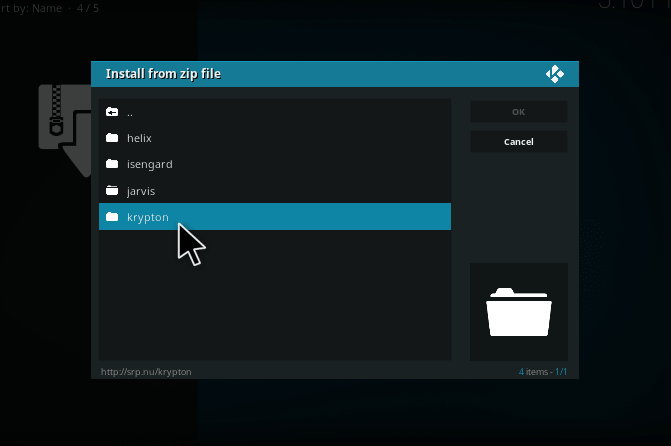Open the jarvis folder

coord(275,190)
